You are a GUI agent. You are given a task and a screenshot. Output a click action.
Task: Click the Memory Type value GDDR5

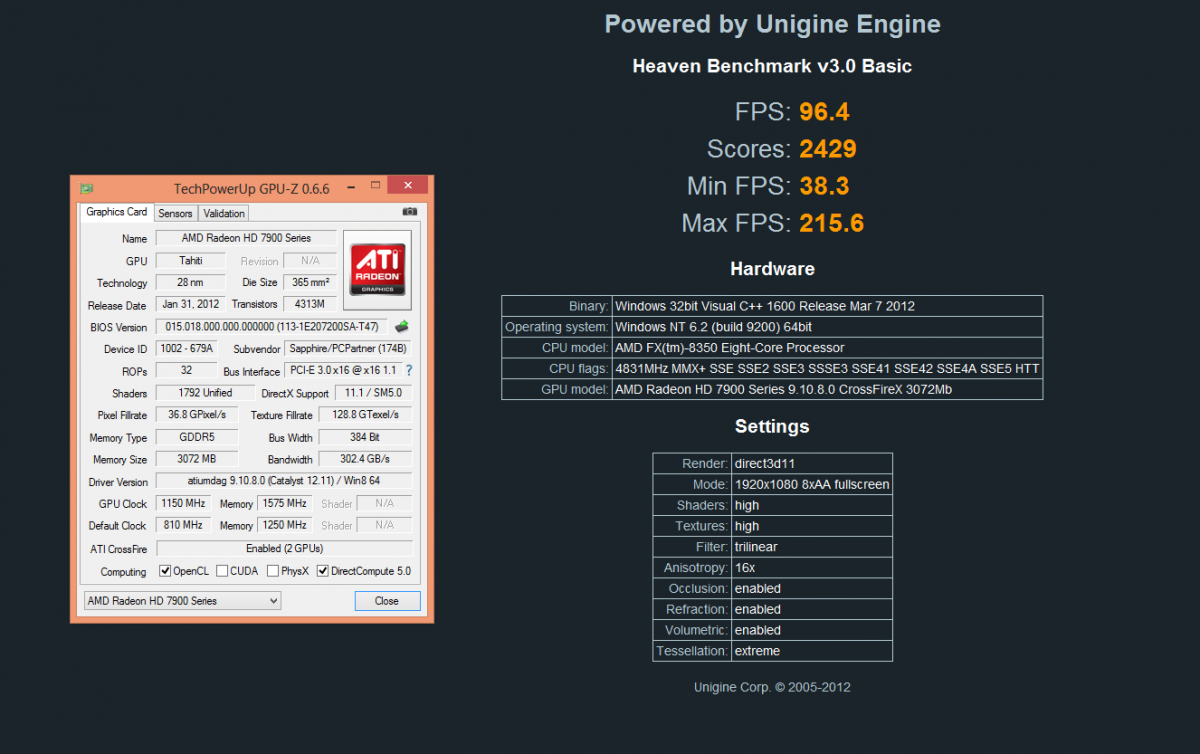coord(197,437)
